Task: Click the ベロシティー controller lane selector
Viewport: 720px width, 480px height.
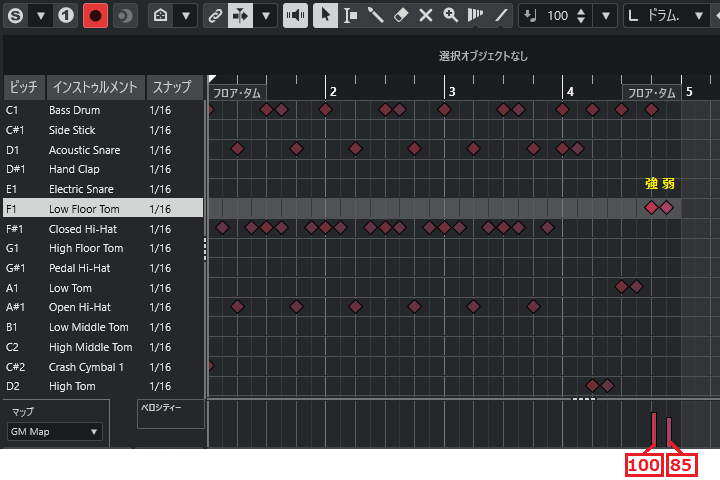Action: pyautogui.click(x=170, y=414)
